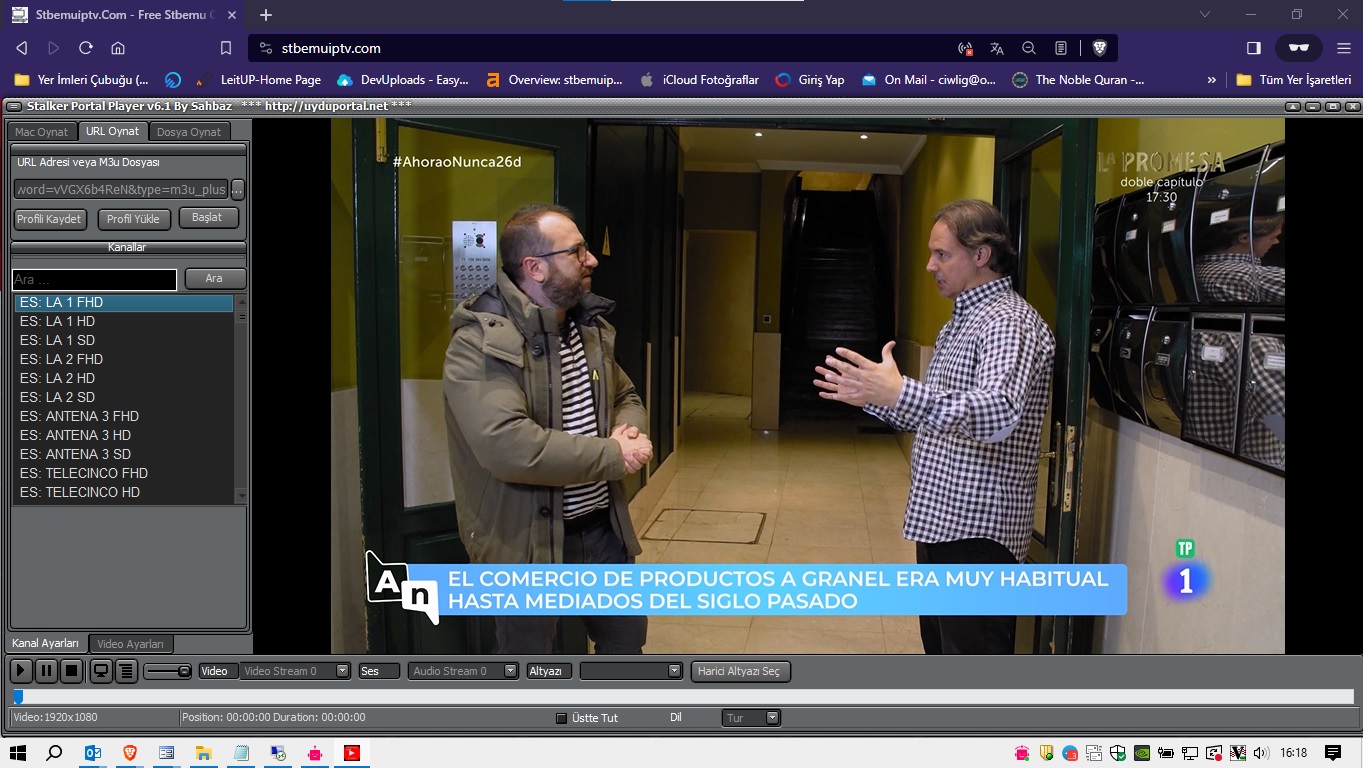Click Profil Kaydet button
Viewport: 1363px width, 768px height.
pyautogui.click(x=50, y=219)
